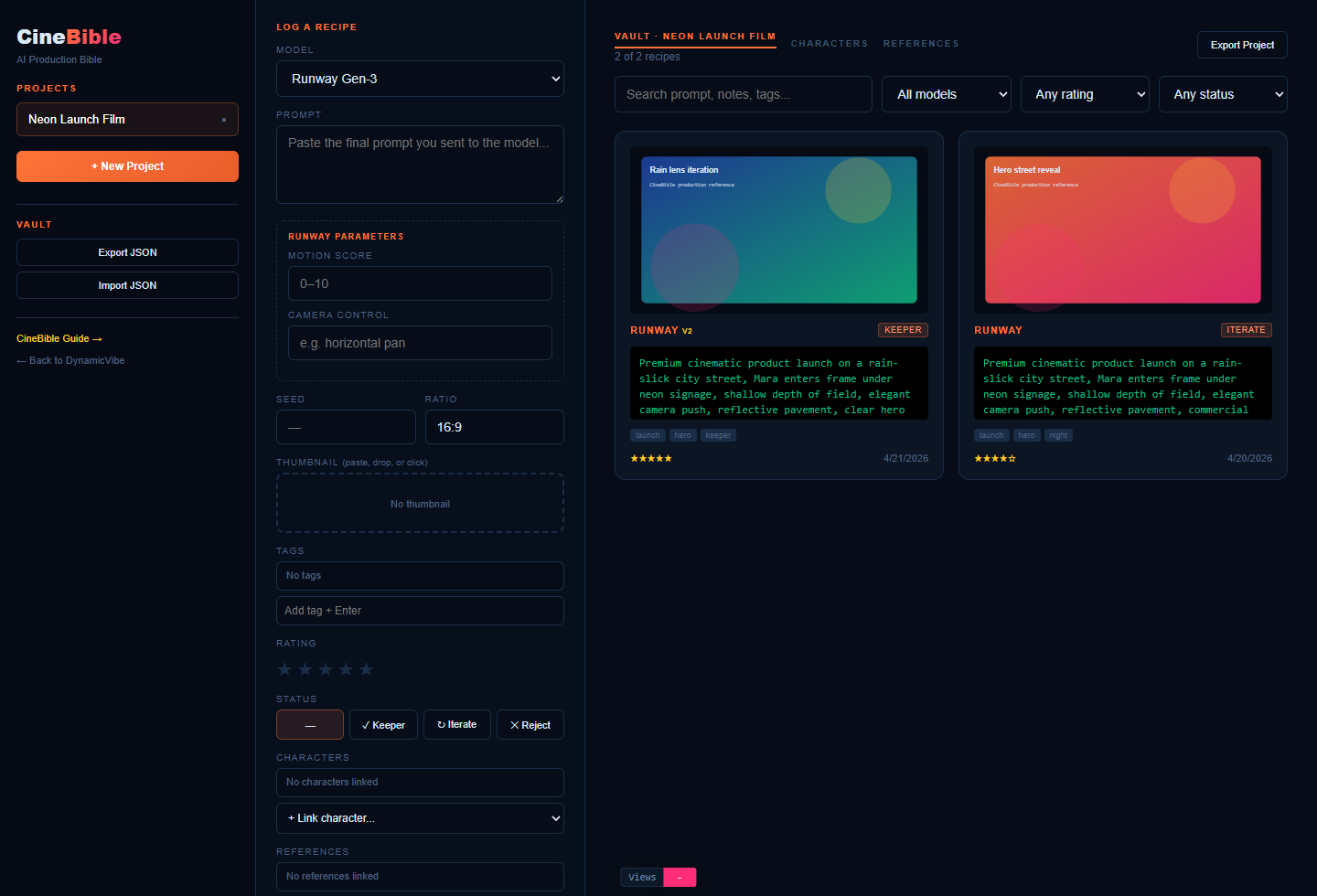This screenshot has width=1317, height=896.
Task: Focus the Motion Score field
Action: pyautogui.click(x=420, y=283)
